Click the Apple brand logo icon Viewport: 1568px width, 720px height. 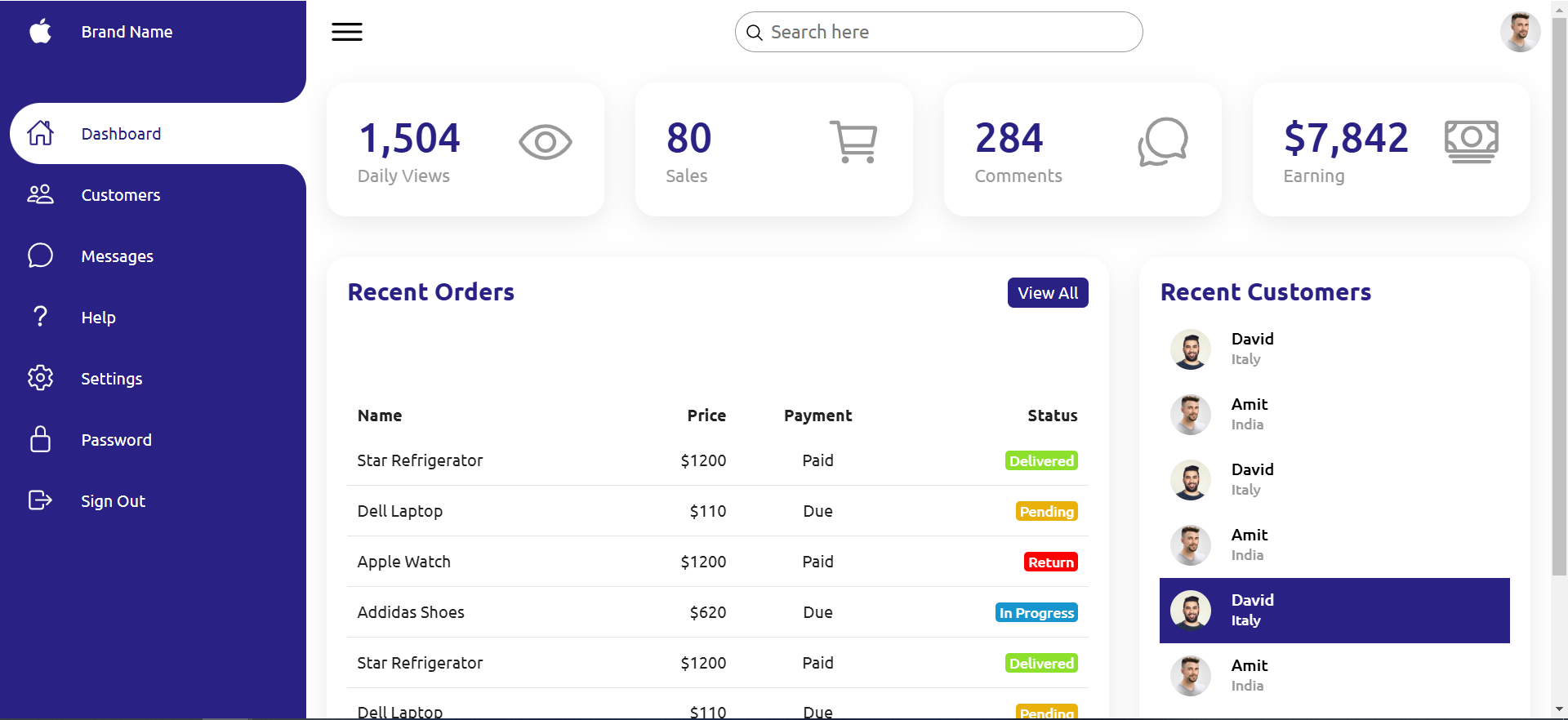coord(40,32)
